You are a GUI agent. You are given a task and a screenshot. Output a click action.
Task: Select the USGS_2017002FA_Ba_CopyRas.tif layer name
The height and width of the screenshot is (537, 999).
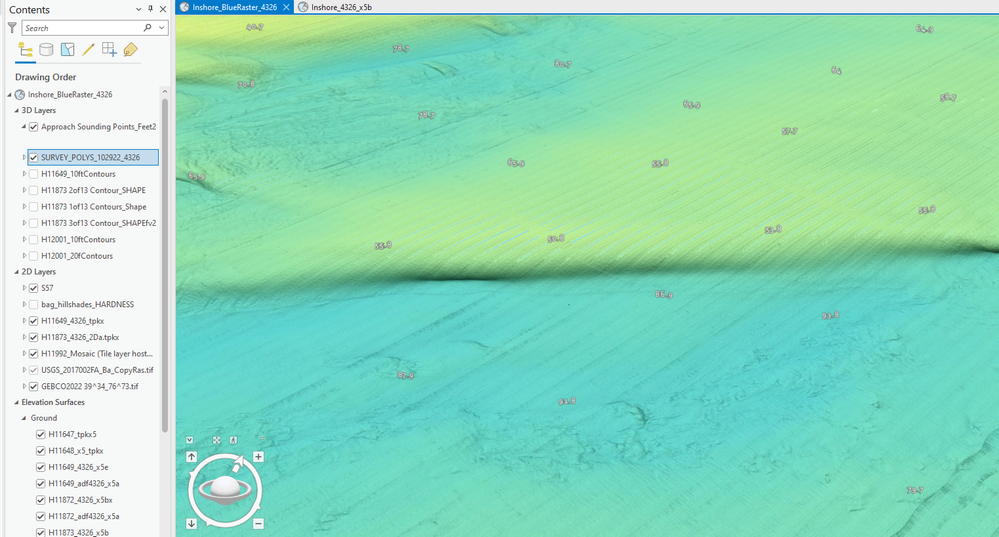pyautogui.click(x=97, y=370)
